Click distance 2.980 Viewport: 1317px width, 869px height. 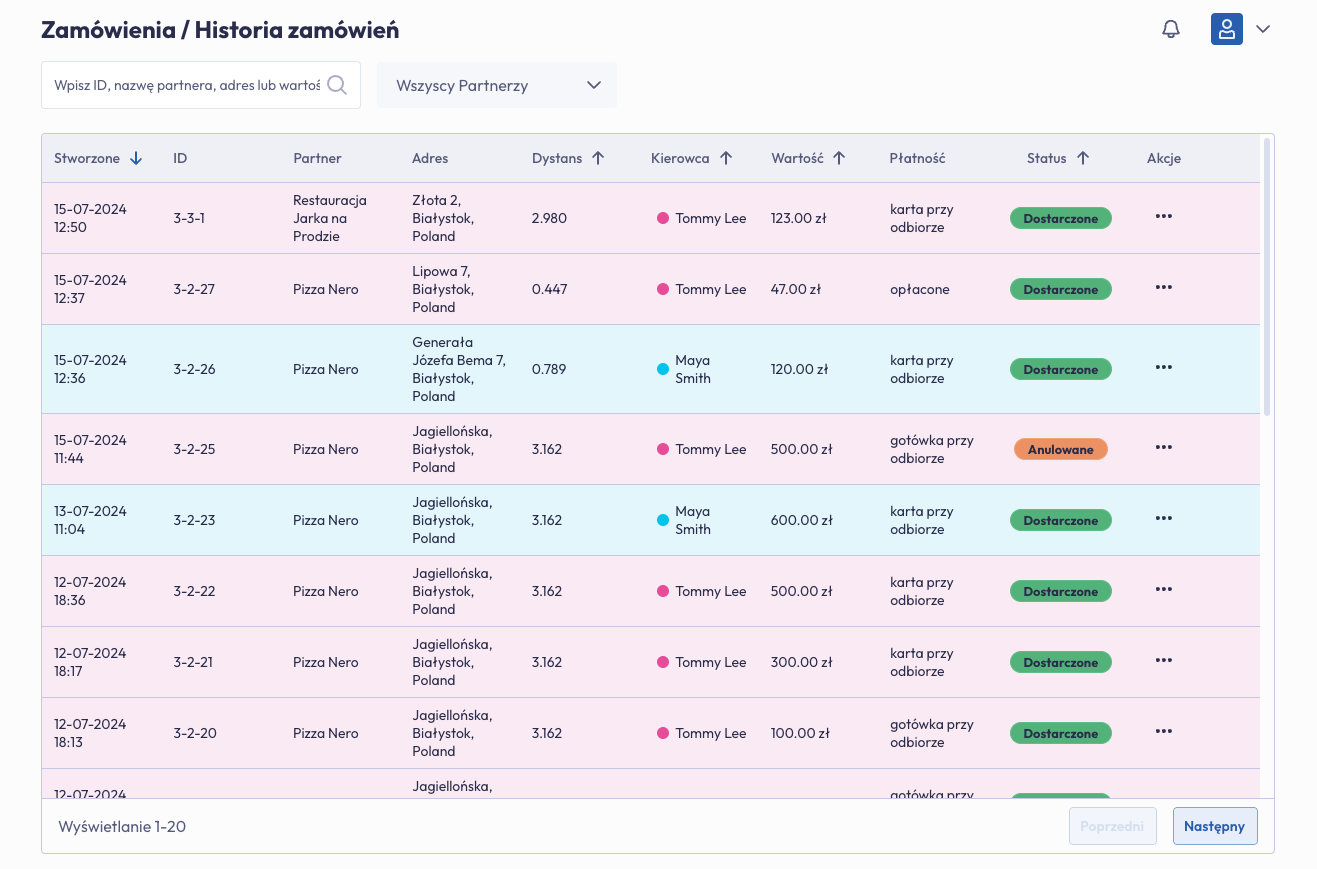[549, 218]
